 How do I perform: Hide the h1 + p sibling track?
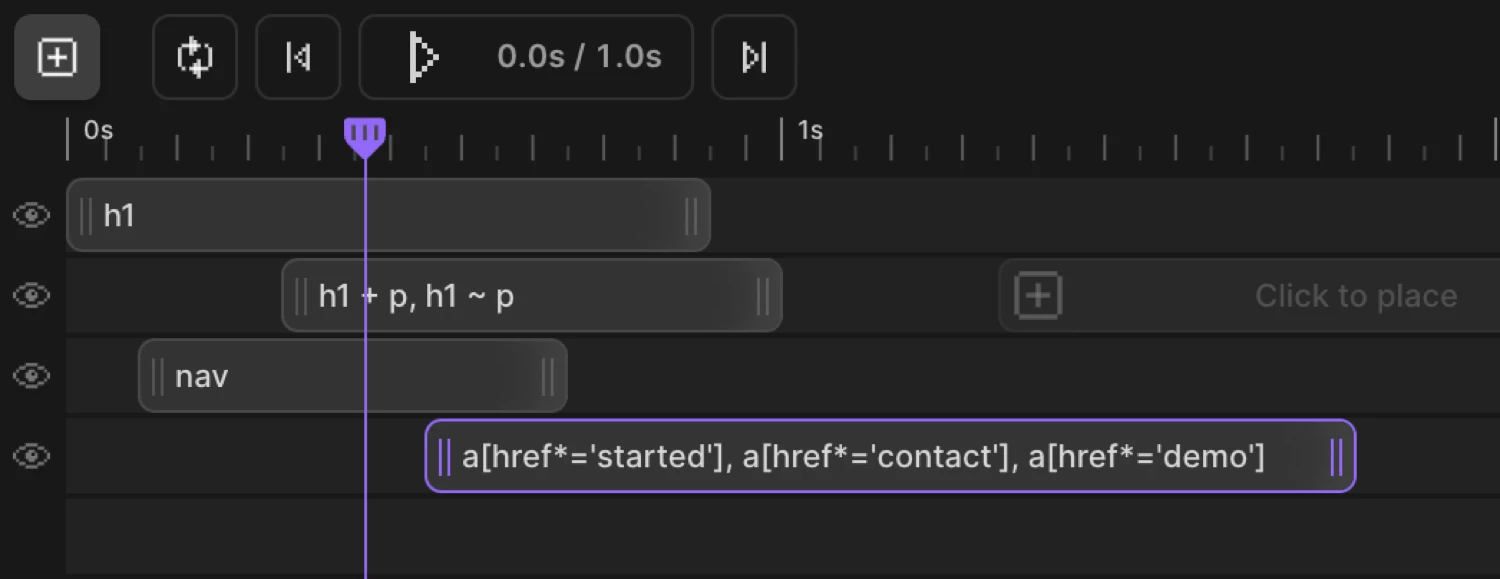(31, 295)
